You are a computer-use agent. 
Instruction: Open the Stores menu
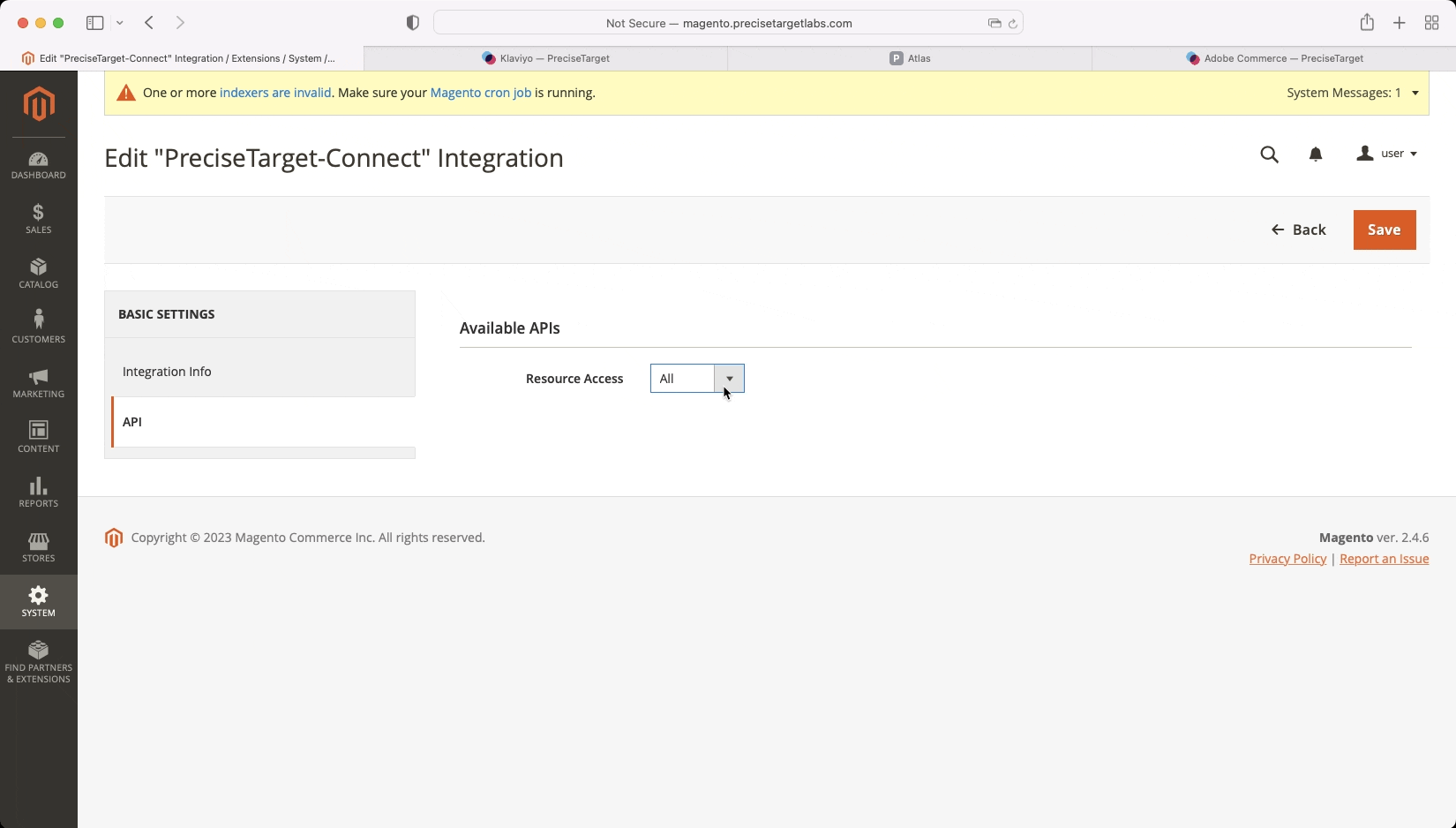pyautogui.click(x=39, y=547)
